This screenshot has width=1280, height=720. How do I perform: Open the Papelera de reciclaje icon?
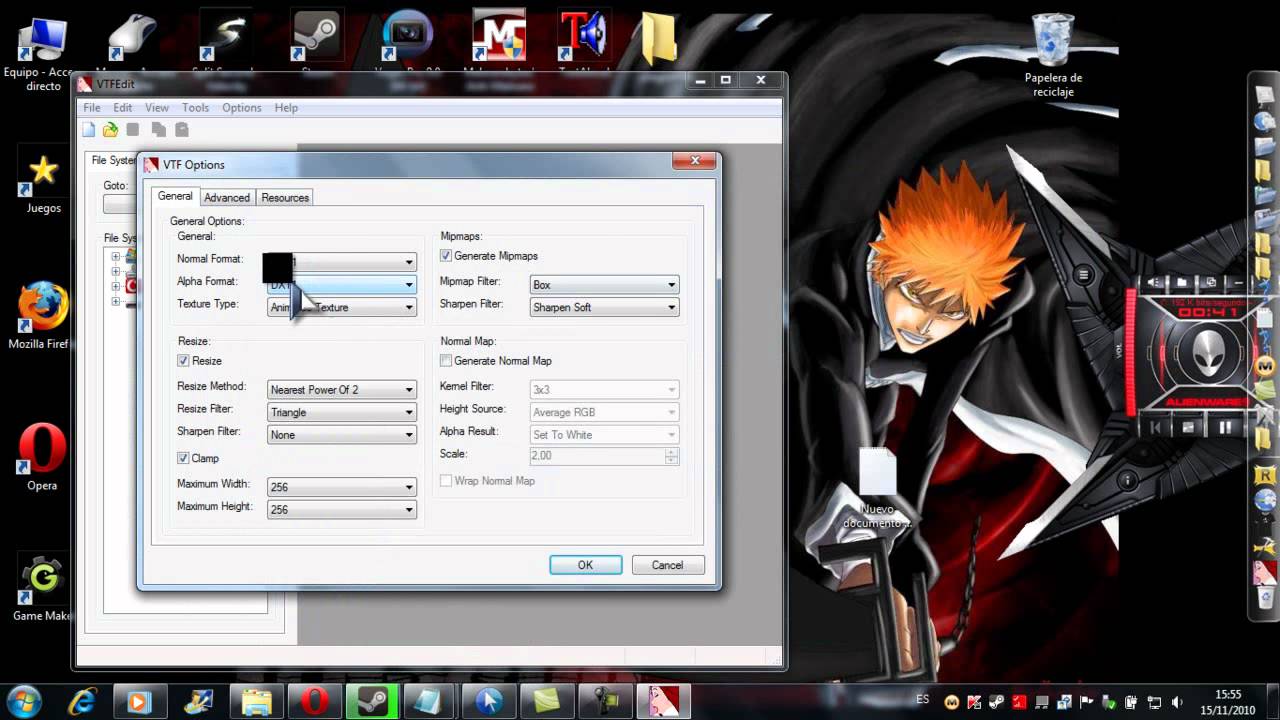point(1053,53)
